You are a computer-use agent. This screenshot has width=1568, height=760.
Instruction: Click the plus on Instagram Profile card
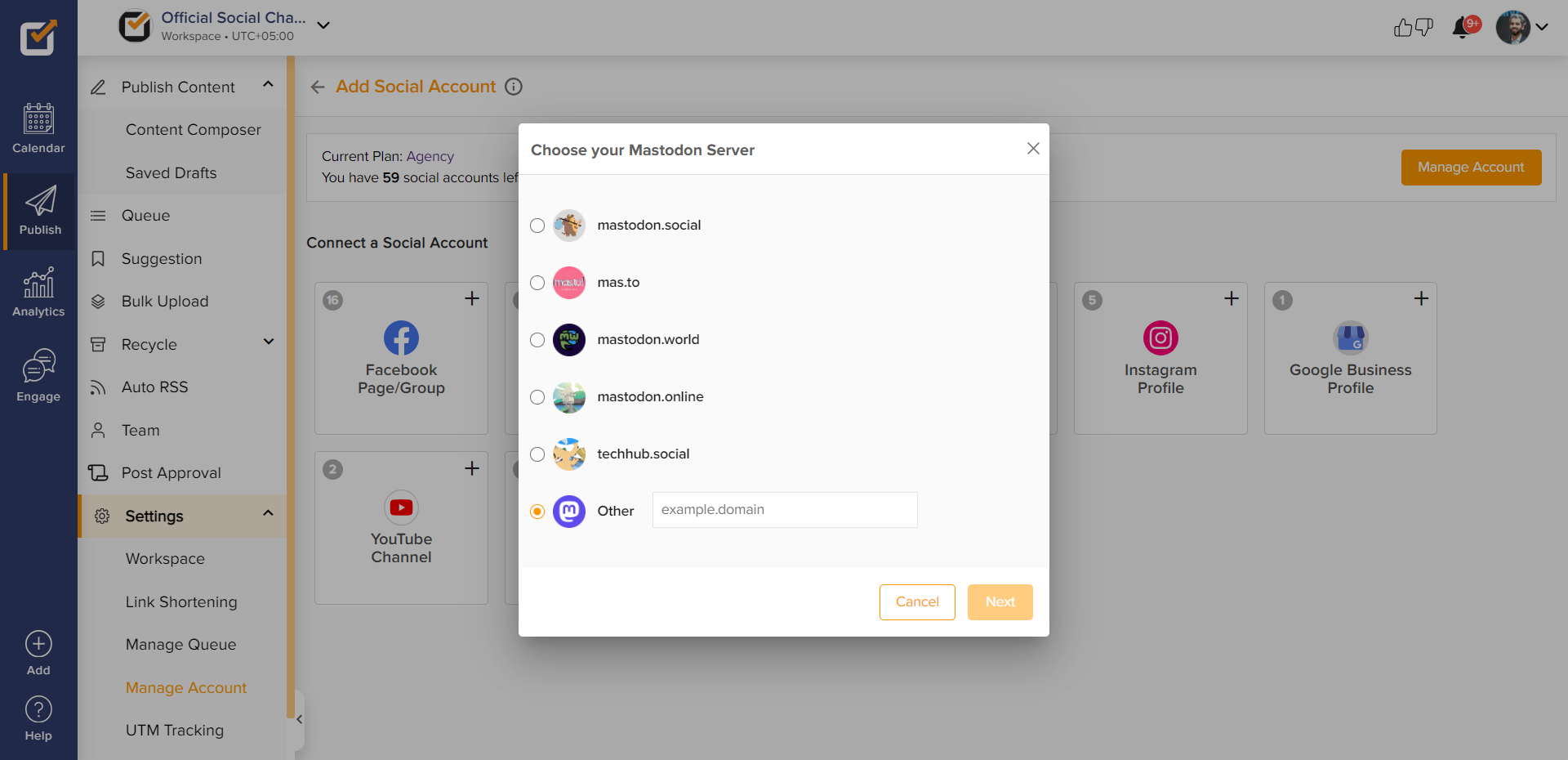point(1232,298)
